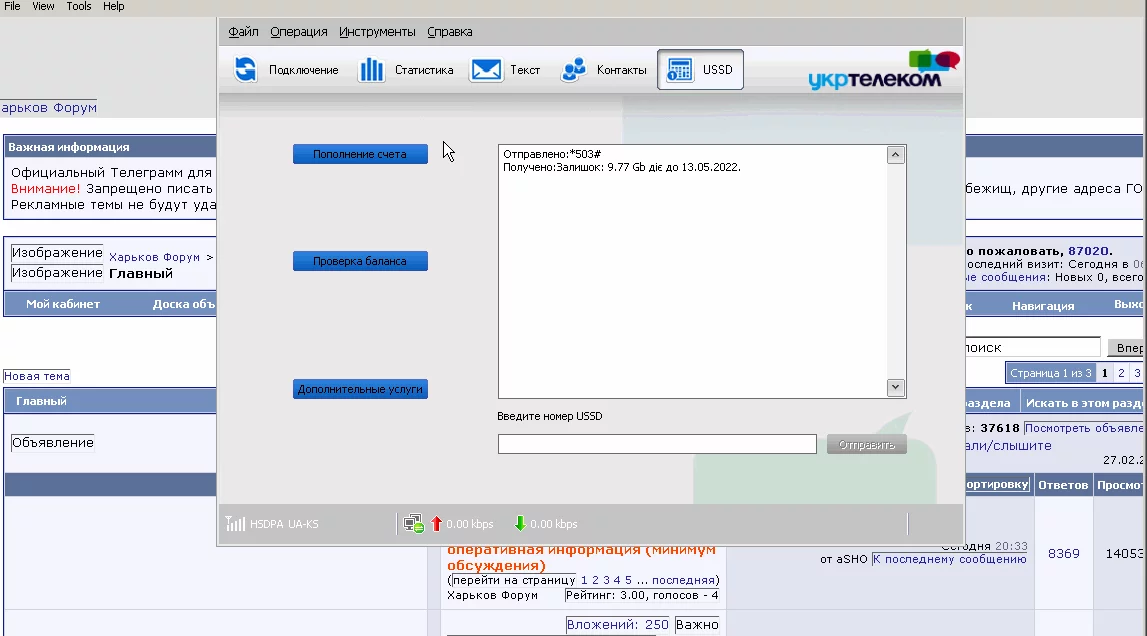Click the signal strength bars icon
This screenshot has height=636, width=1147.
[235, 524]
